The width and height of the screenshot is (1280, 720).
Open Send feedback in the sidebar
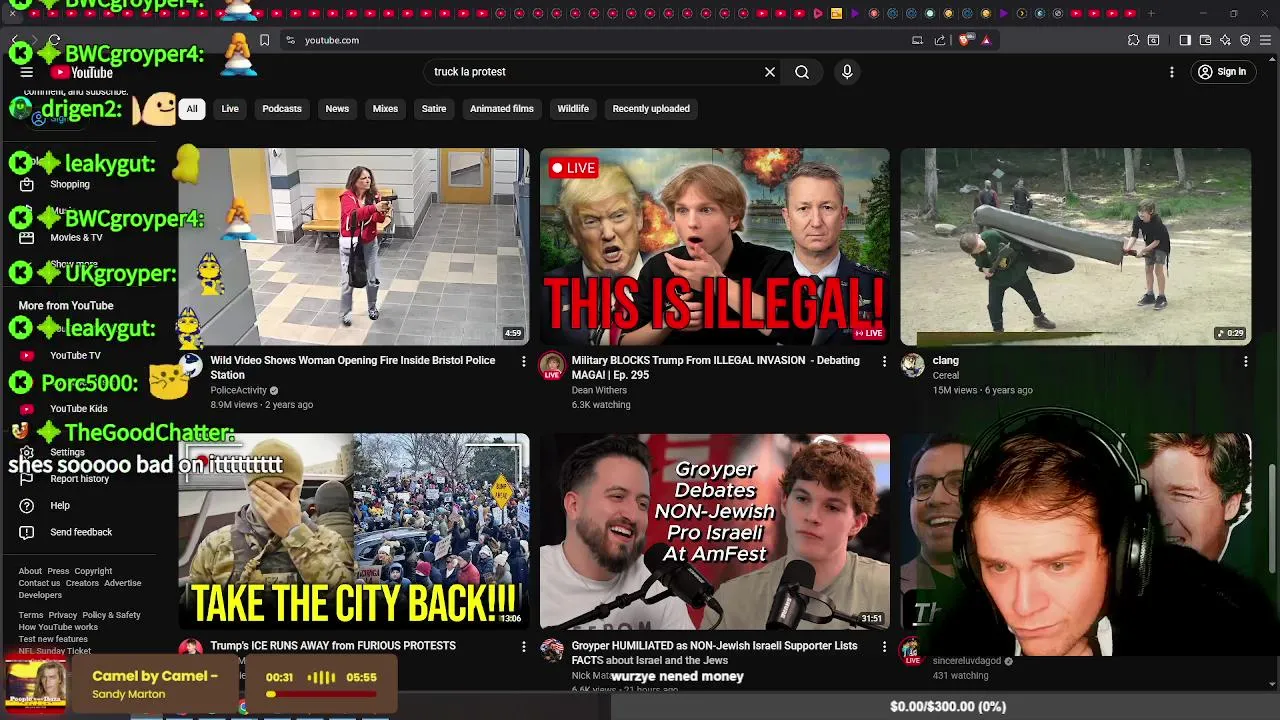(x=81, y=532)
